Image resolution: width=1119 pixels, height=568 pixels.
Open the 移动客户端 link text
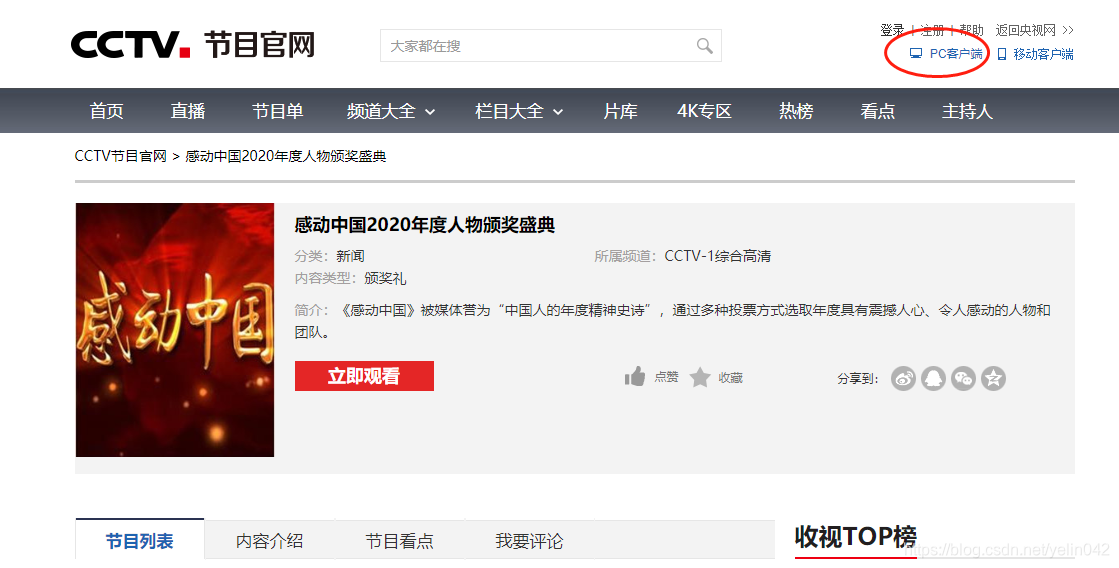1043,54
